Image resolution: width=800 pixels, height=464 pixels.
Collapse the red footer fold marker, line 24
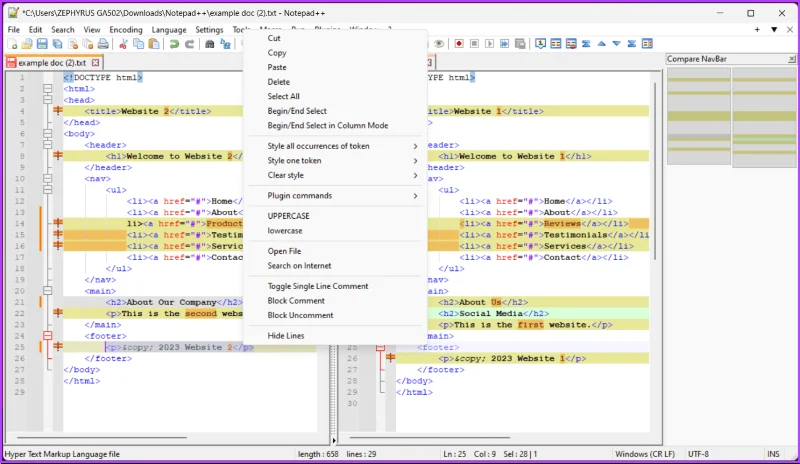coord(47,336)
